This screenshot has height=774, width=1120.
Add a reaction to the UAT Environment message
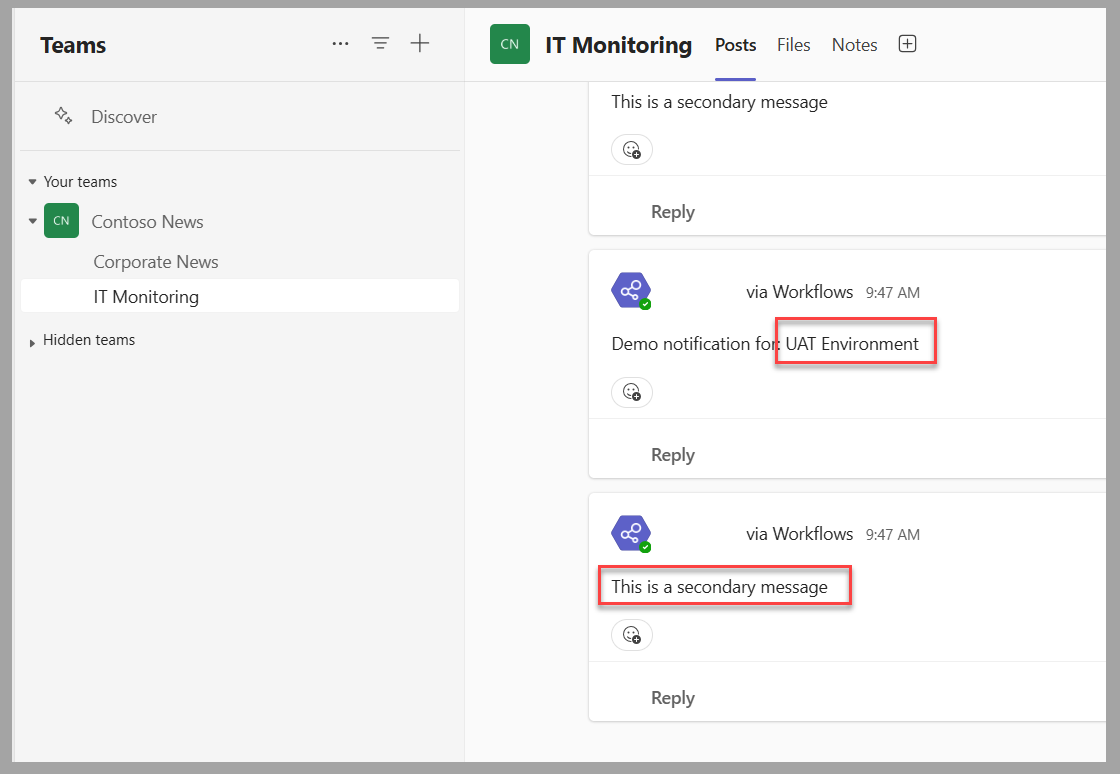coord(631,392)
